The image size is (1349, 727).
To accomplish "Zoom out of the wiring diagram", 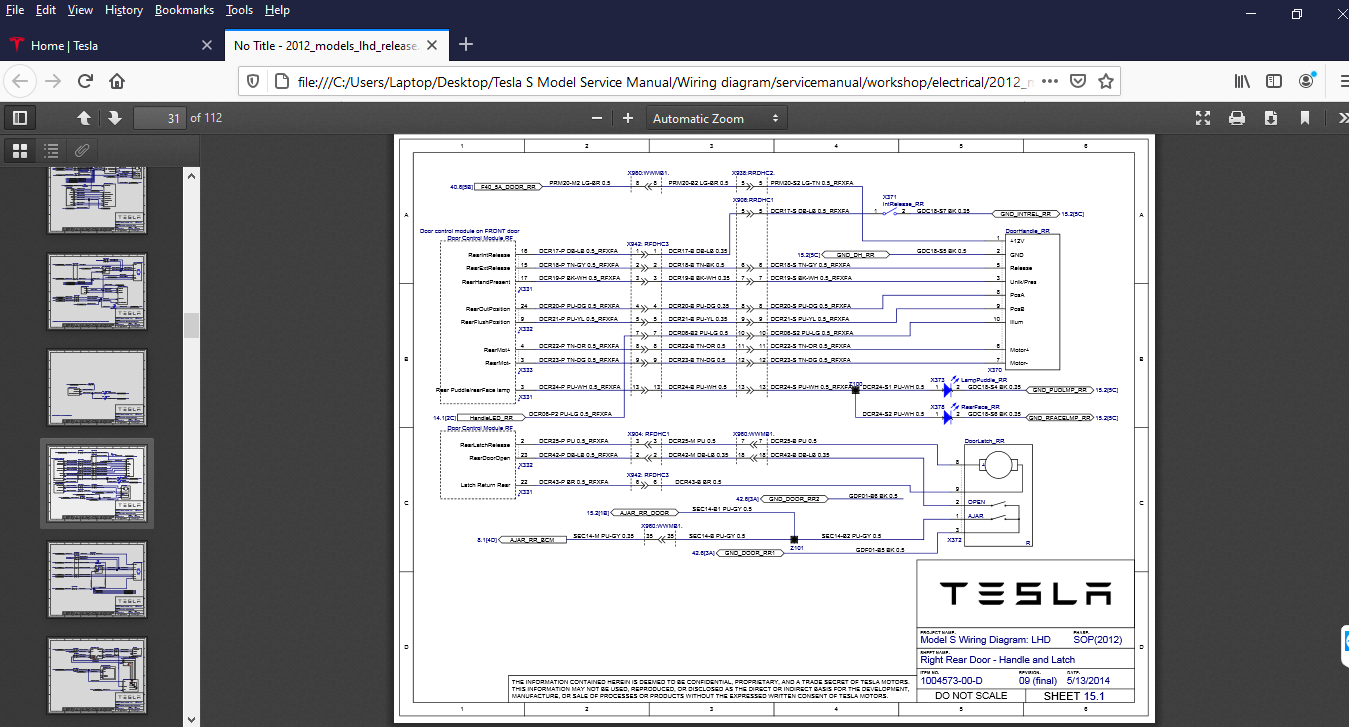I will coord(597,118).
